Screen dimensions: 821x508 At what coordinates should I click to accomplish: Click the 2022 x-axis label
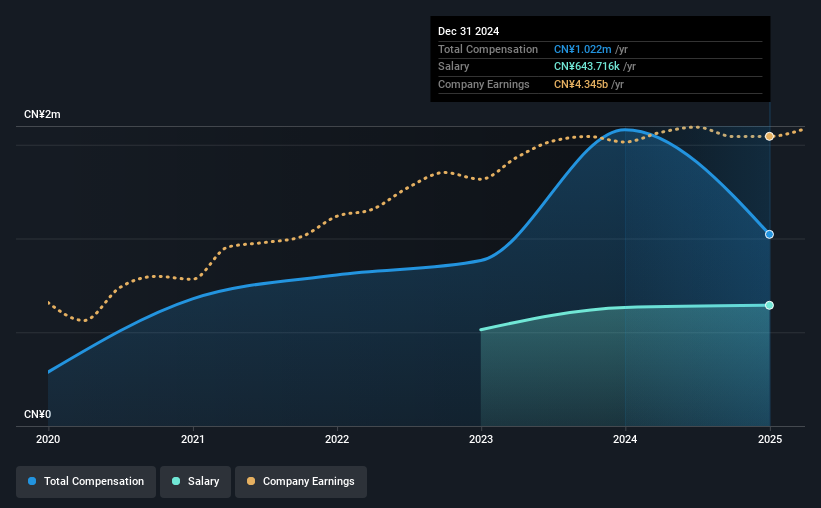pyautogui.click(x=337, y=439)
